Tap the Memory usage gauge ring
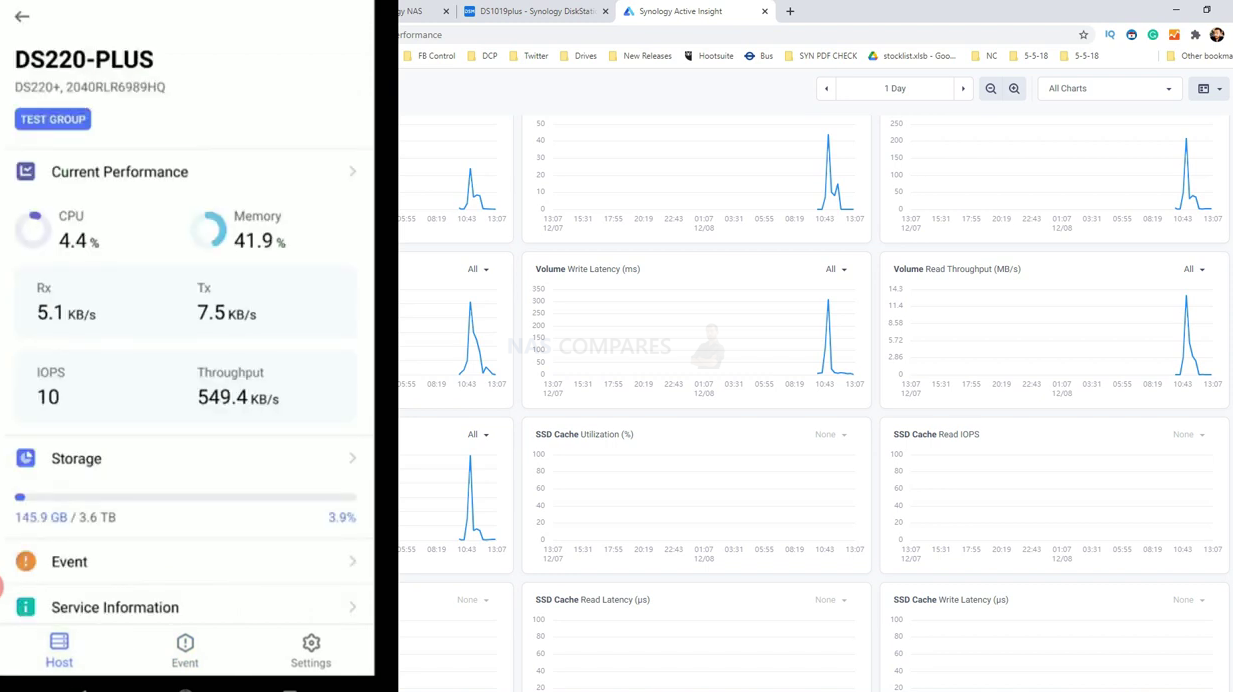This screenshot has height=692, width=1233. [x=208, y=230]
